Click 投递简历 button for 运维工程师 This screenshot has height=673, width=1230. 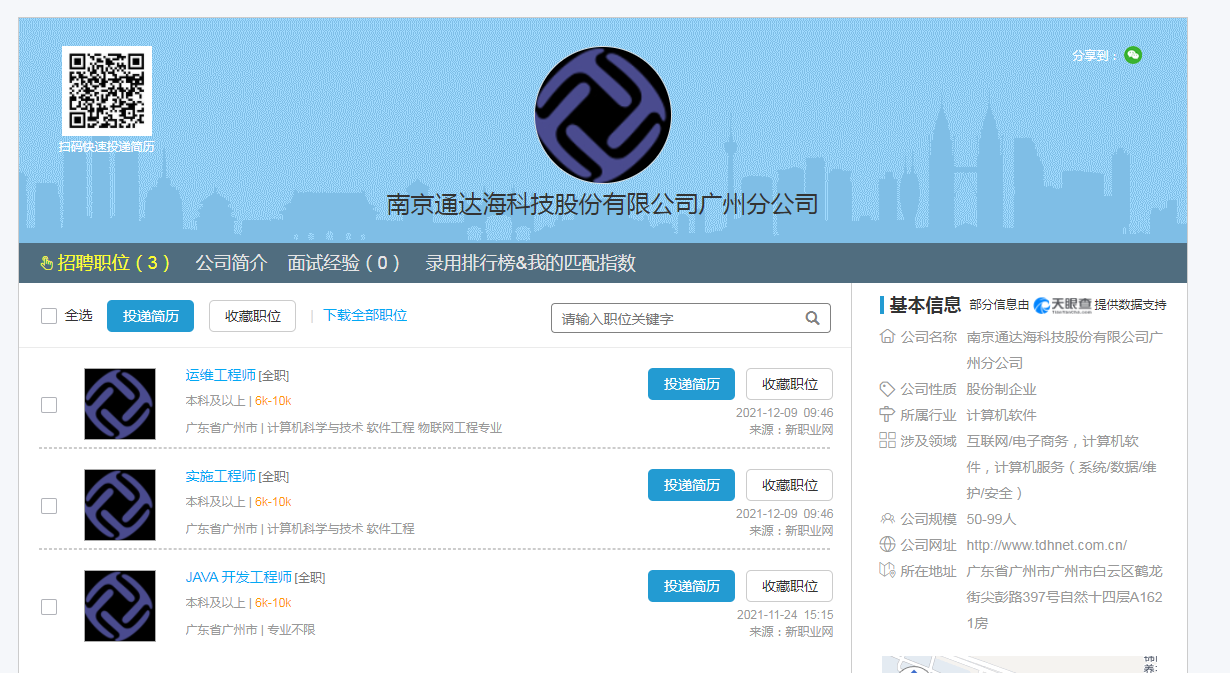click(691, 384)
